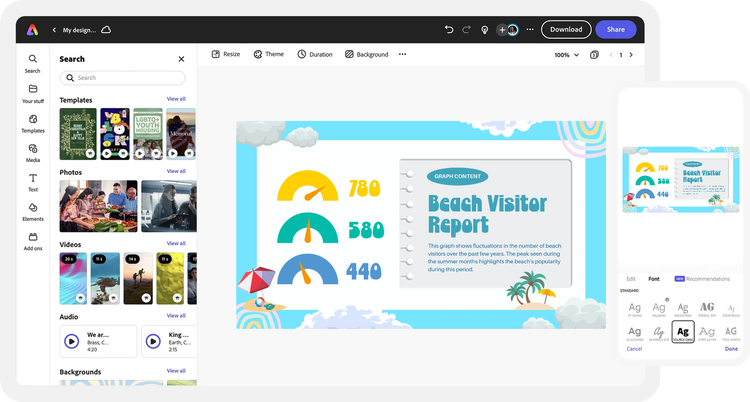
Task: Select the family cooking photo thumbnail
Action: [98, 206]
